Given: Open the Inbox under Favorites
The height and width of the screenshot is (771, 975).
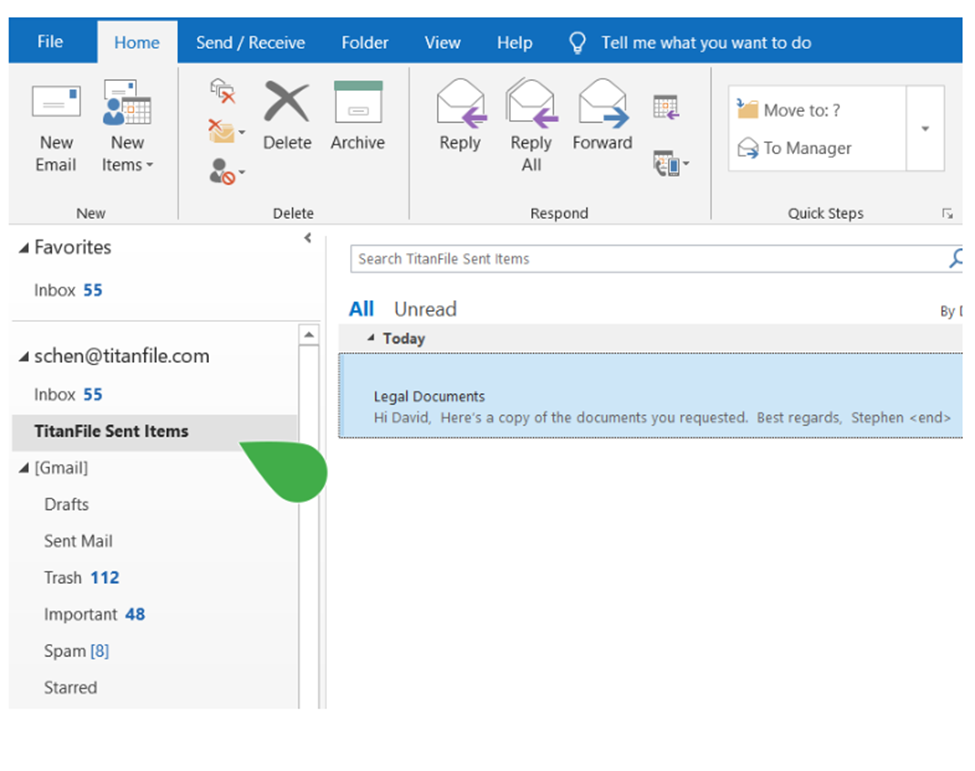Looking at the screenshot, I should coord(68,290).
